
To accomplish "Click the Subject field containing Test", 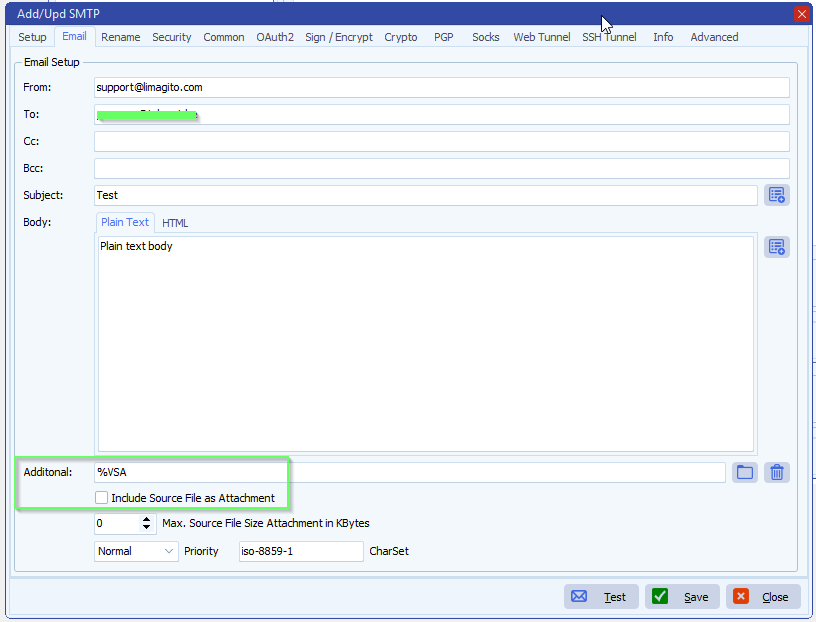I will tap(425, 195).
